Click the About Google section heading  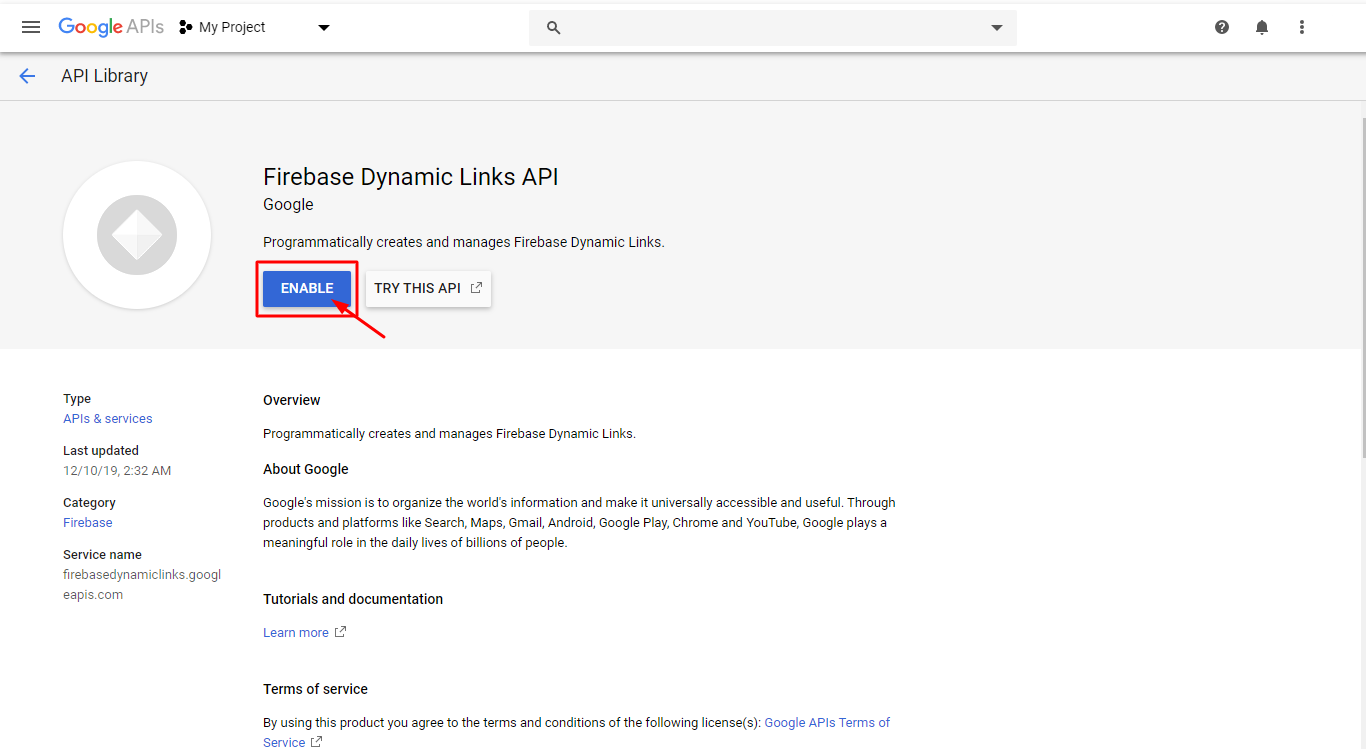306,469
